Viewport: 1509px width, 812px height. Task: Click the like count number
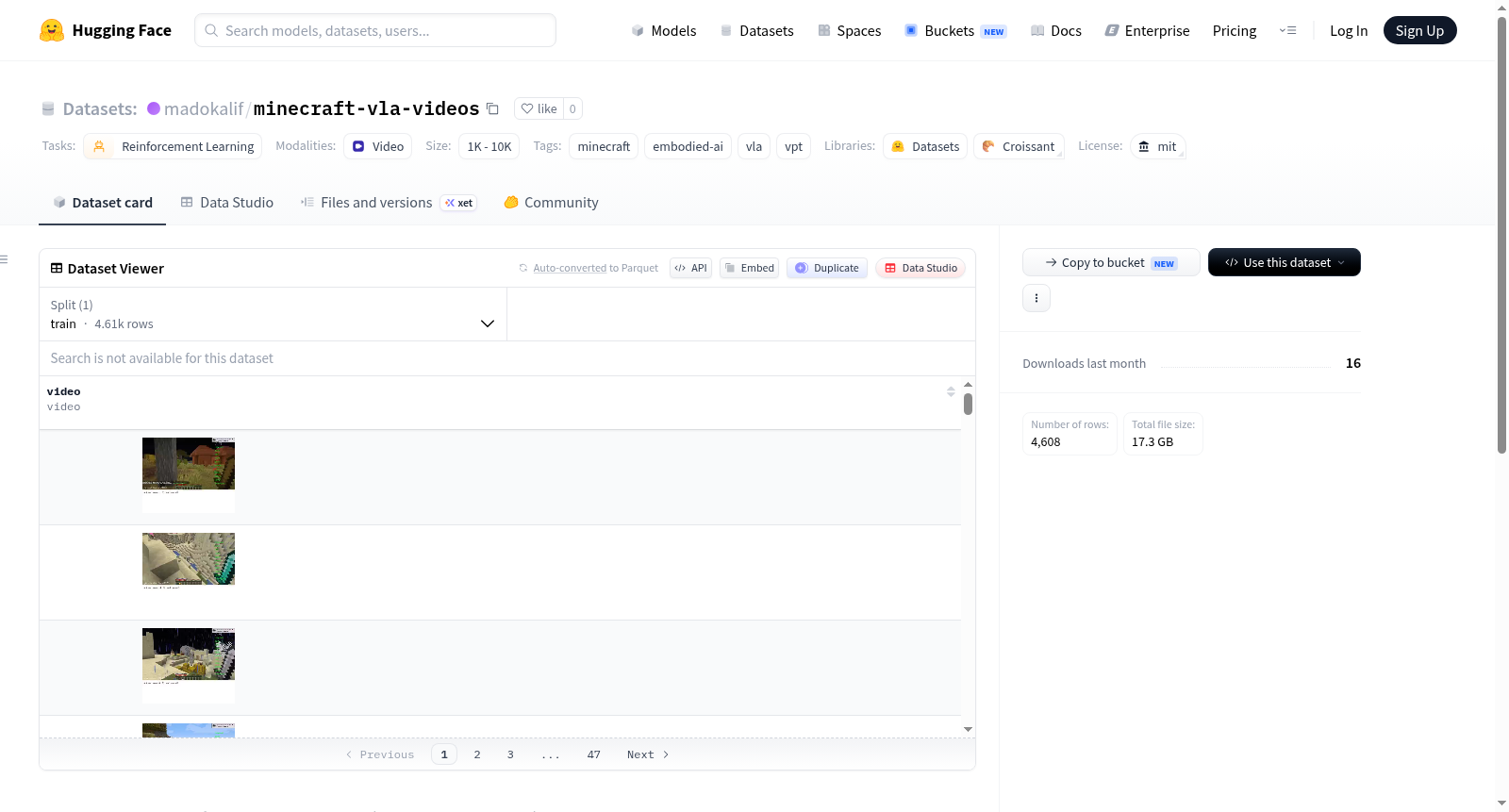click(572, 108)
